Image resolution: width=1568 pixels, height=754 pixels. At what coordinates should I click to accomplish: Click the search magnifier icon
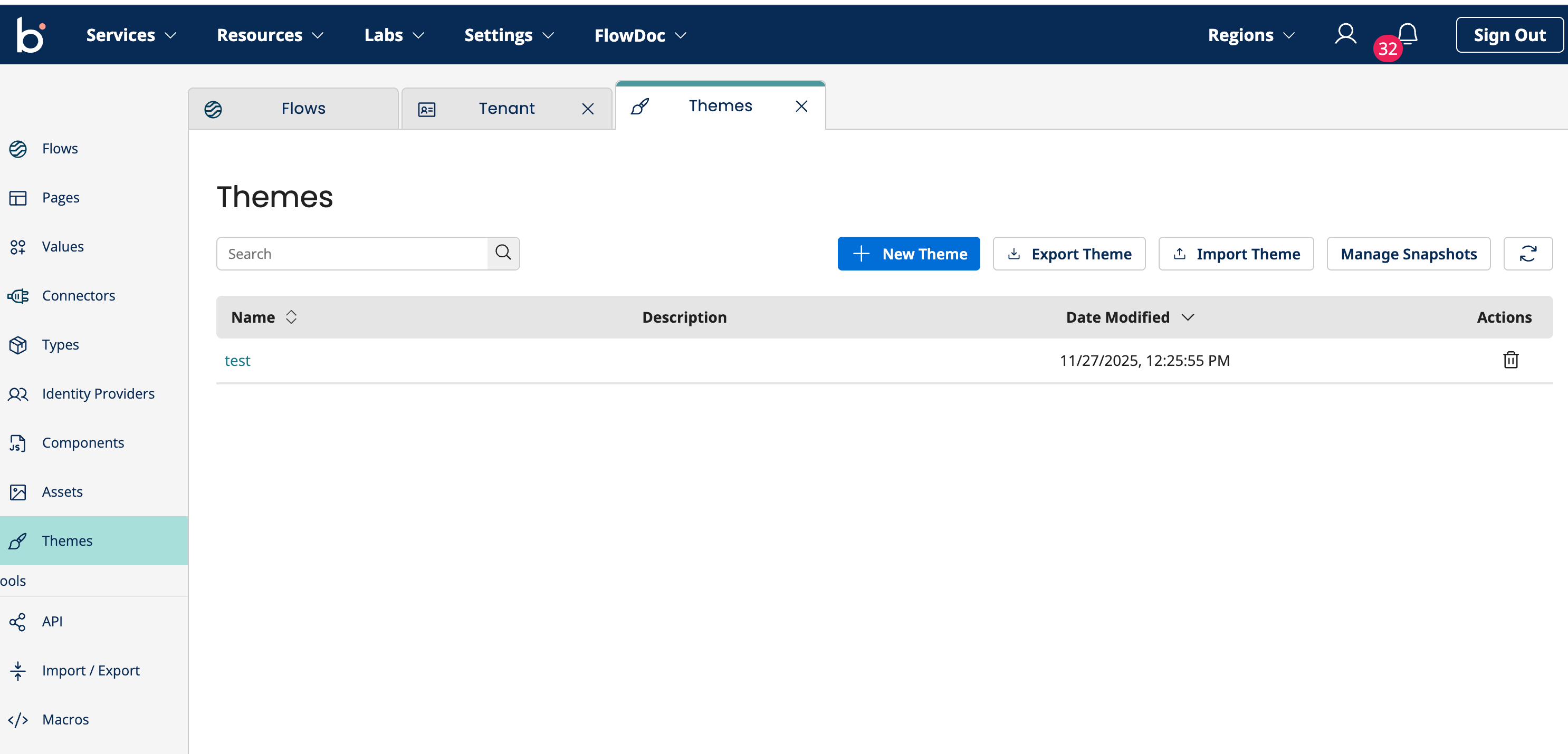pyautogui.click(x=503, y=253)
